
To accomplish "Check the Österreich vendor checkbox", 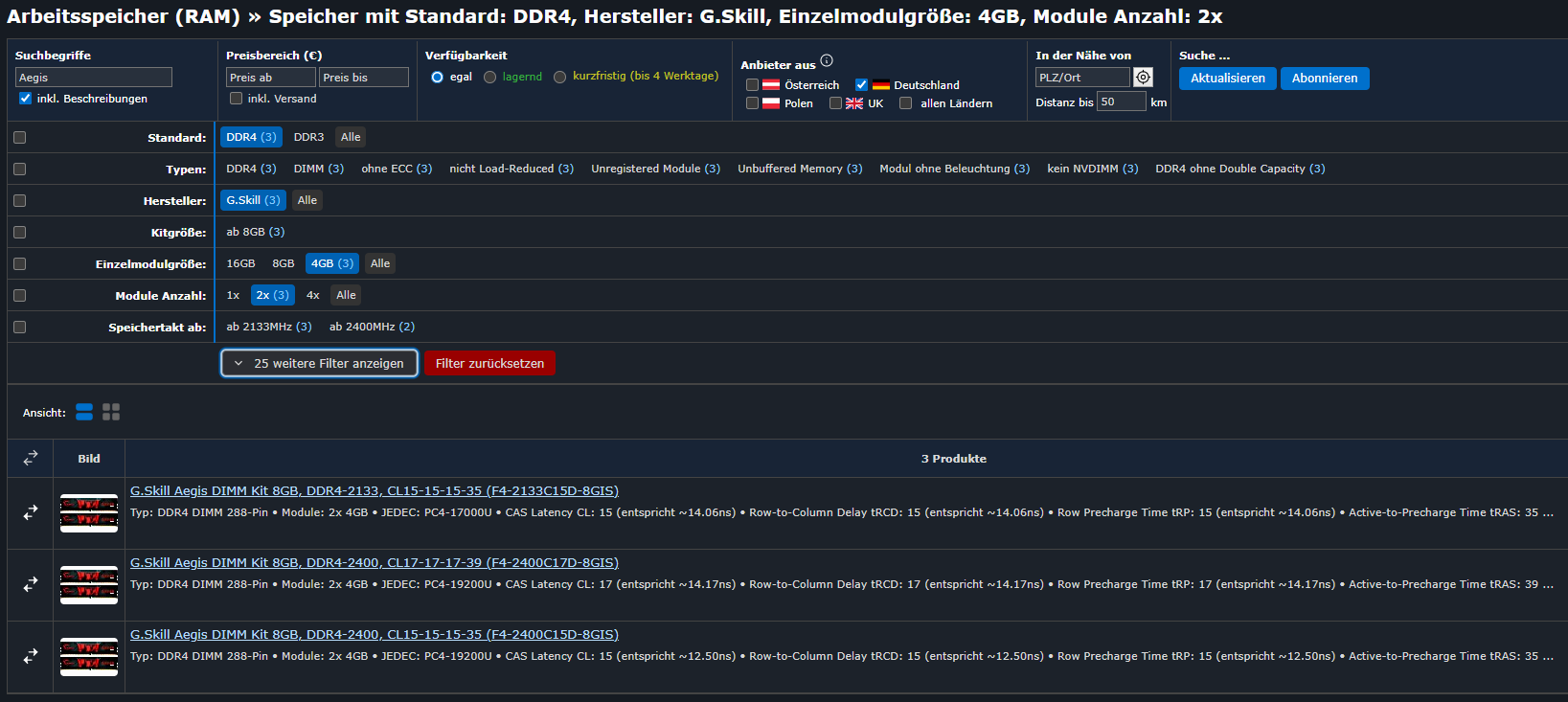I will click(752, 85).
